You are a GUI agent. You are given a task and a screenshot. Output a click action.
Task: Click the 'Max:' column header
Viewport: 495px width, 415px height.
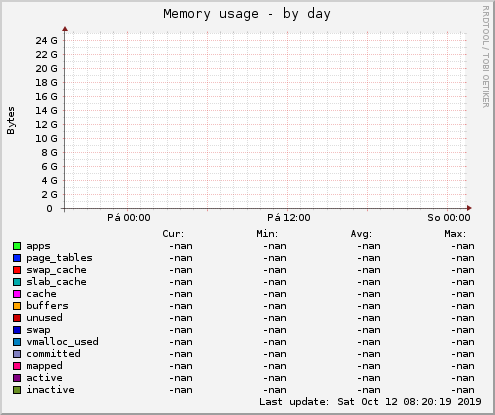[455, 234]
